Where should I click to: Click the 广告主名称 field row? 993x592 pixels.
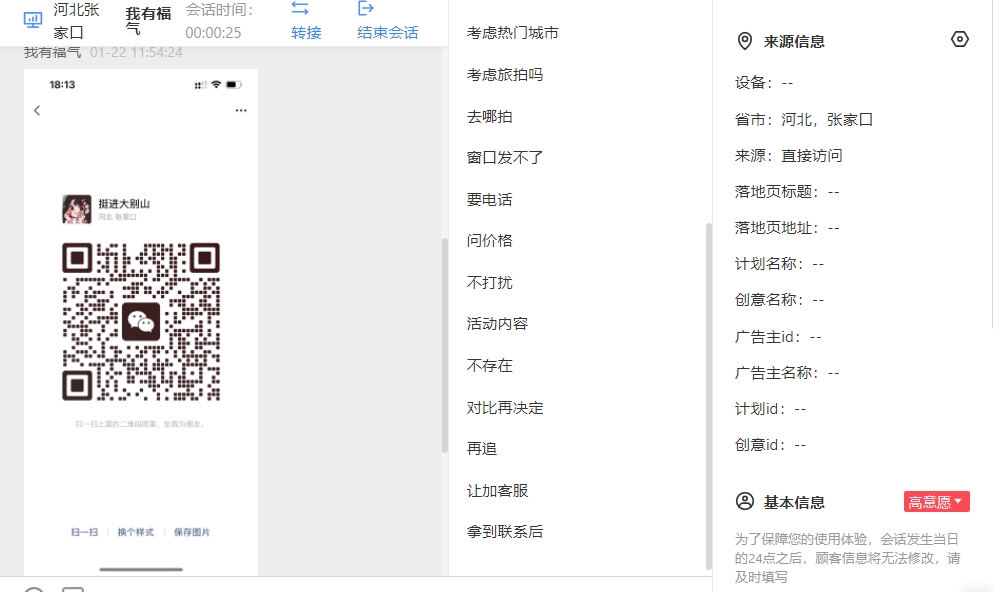(x=787, y=373)
